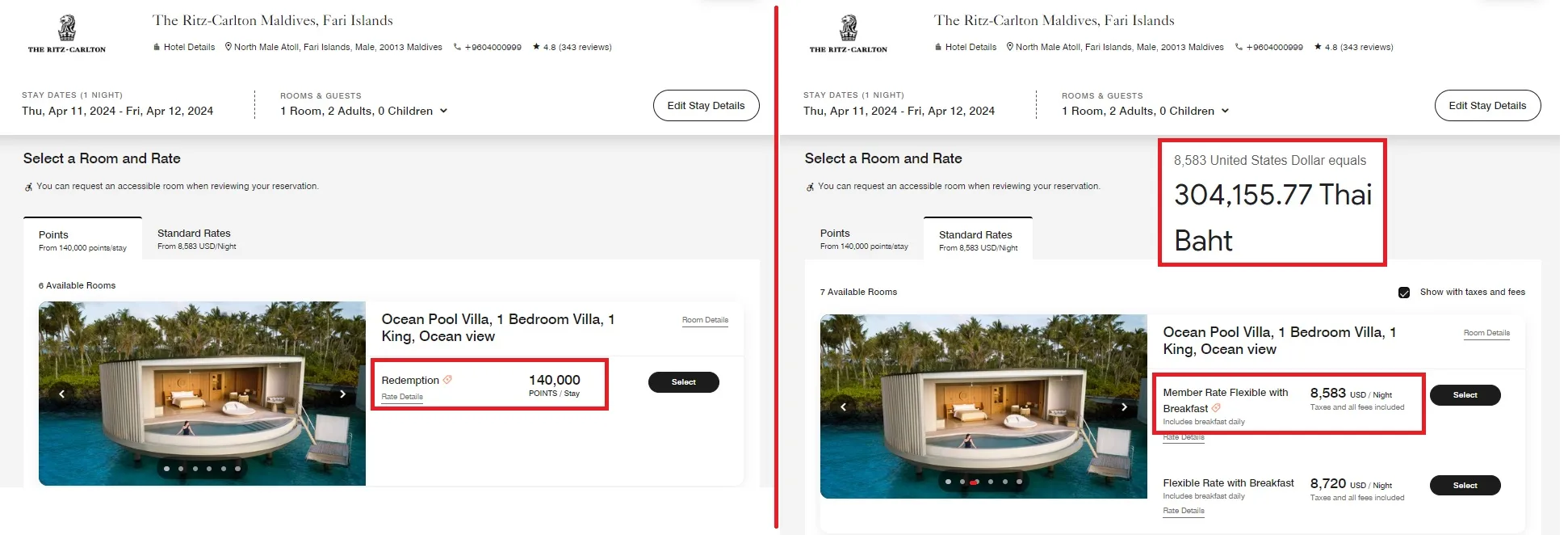
Task: Click Edit Stay Details in right panel
Action: (x=1487, y=106)
